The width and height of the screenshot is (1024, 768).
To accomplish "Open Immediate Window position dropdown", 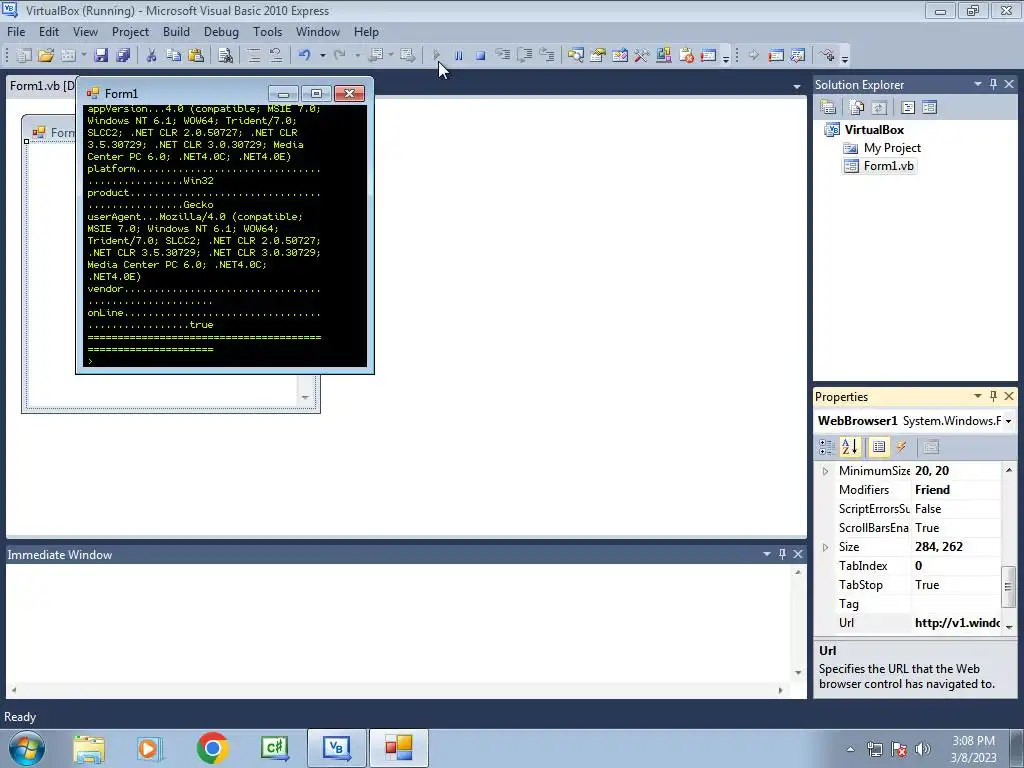I will (767, 554).
